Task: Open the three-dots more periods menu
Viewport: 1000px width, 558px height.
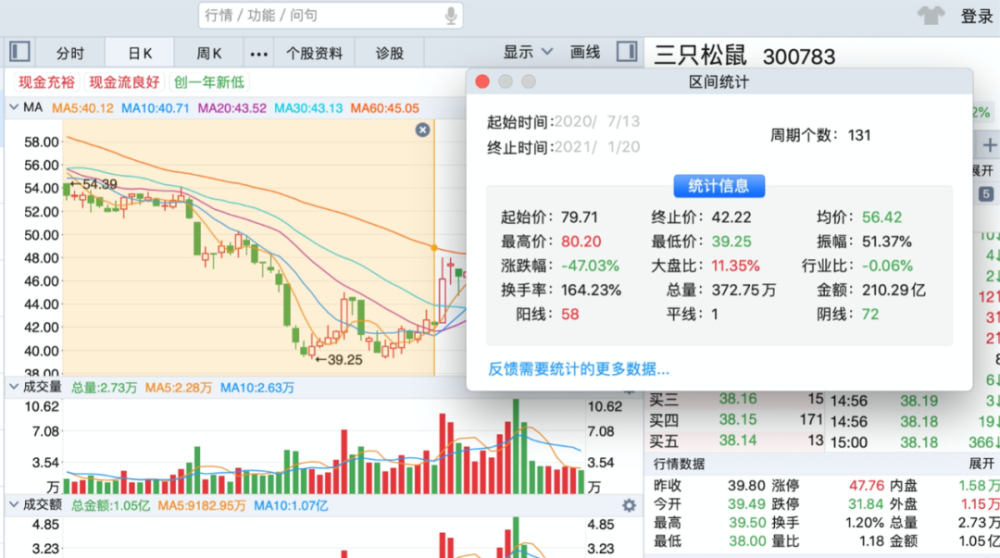Action: coord(259,53)
